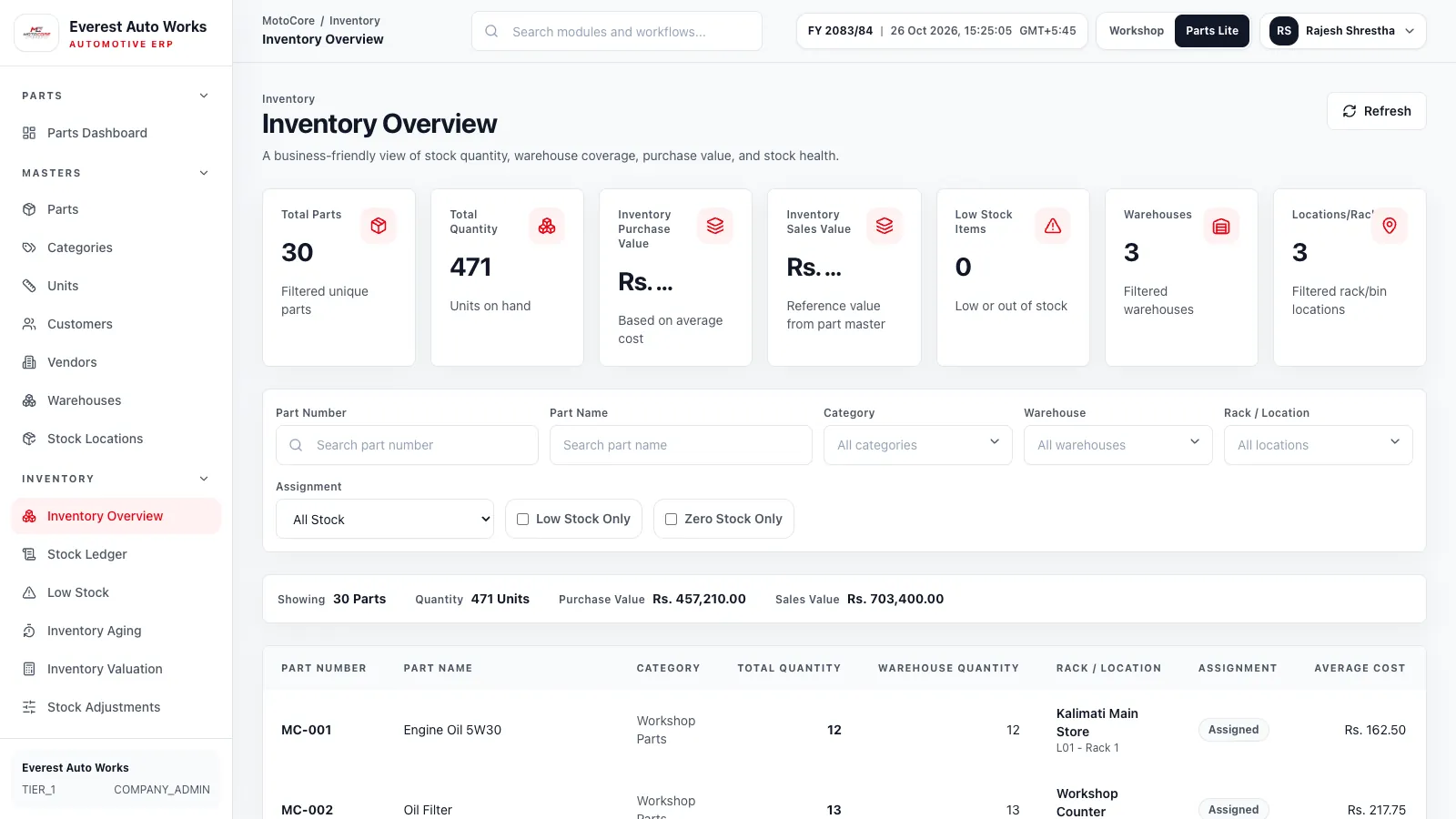Open the Warehouse filter dropdown
The width and height of the screenshot is (1456, 819).
coord(1118,445)
